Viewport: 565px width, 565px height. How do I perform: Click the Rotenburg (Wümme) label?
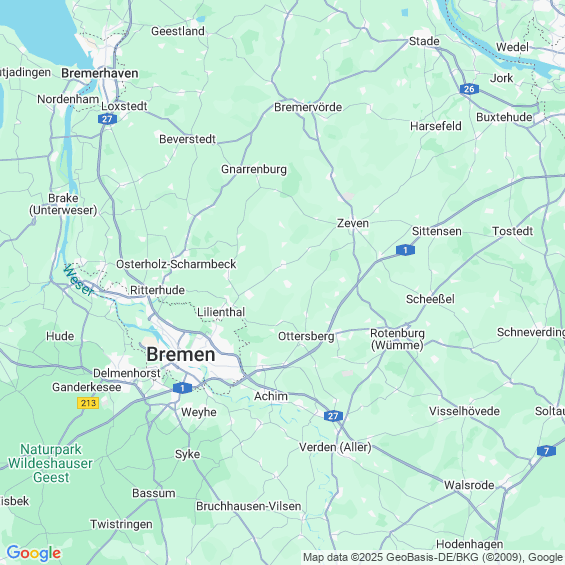(397, 339)
